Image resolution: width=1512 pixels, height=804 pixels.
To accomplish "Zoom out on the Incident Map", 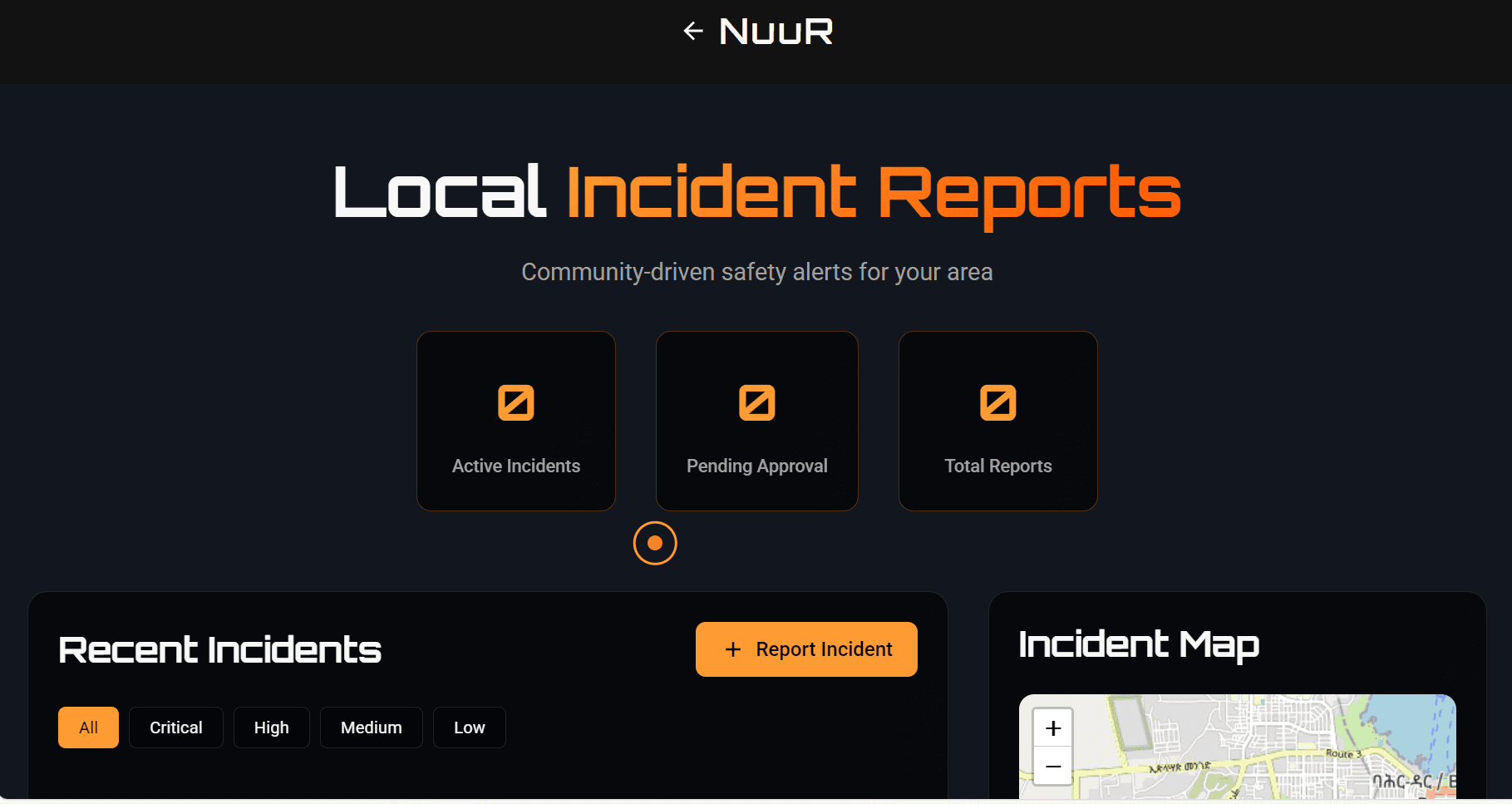I will 1052,766.
